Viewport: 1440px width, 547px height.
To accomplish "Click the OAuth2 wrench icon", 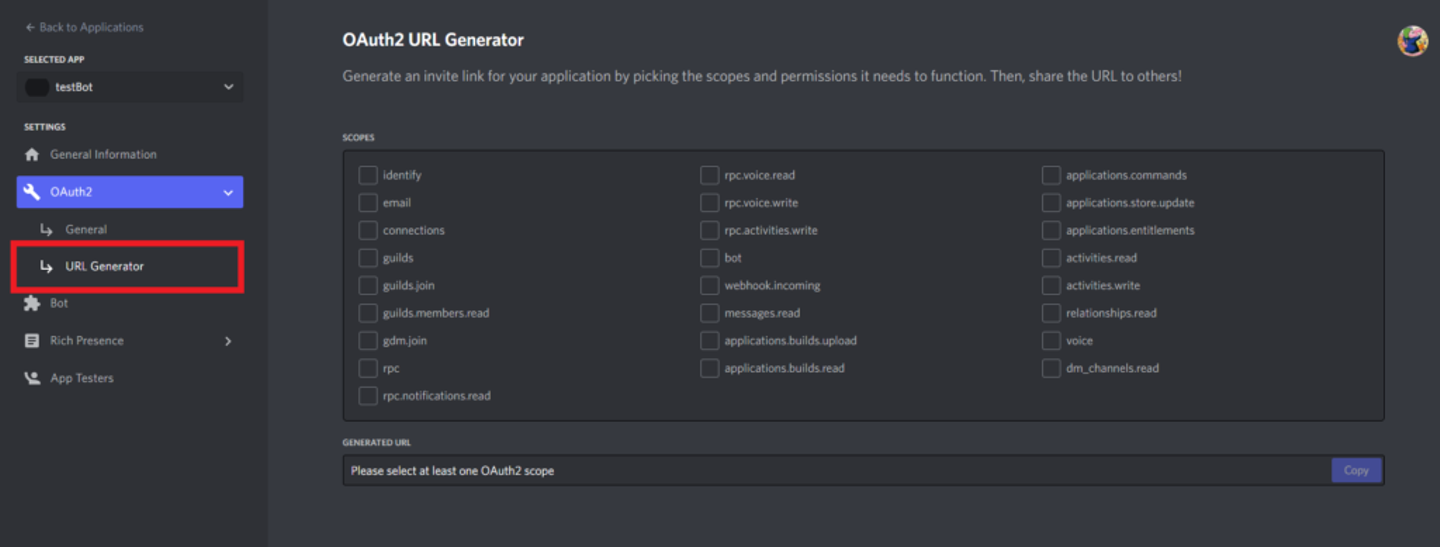I will [31, 192].
